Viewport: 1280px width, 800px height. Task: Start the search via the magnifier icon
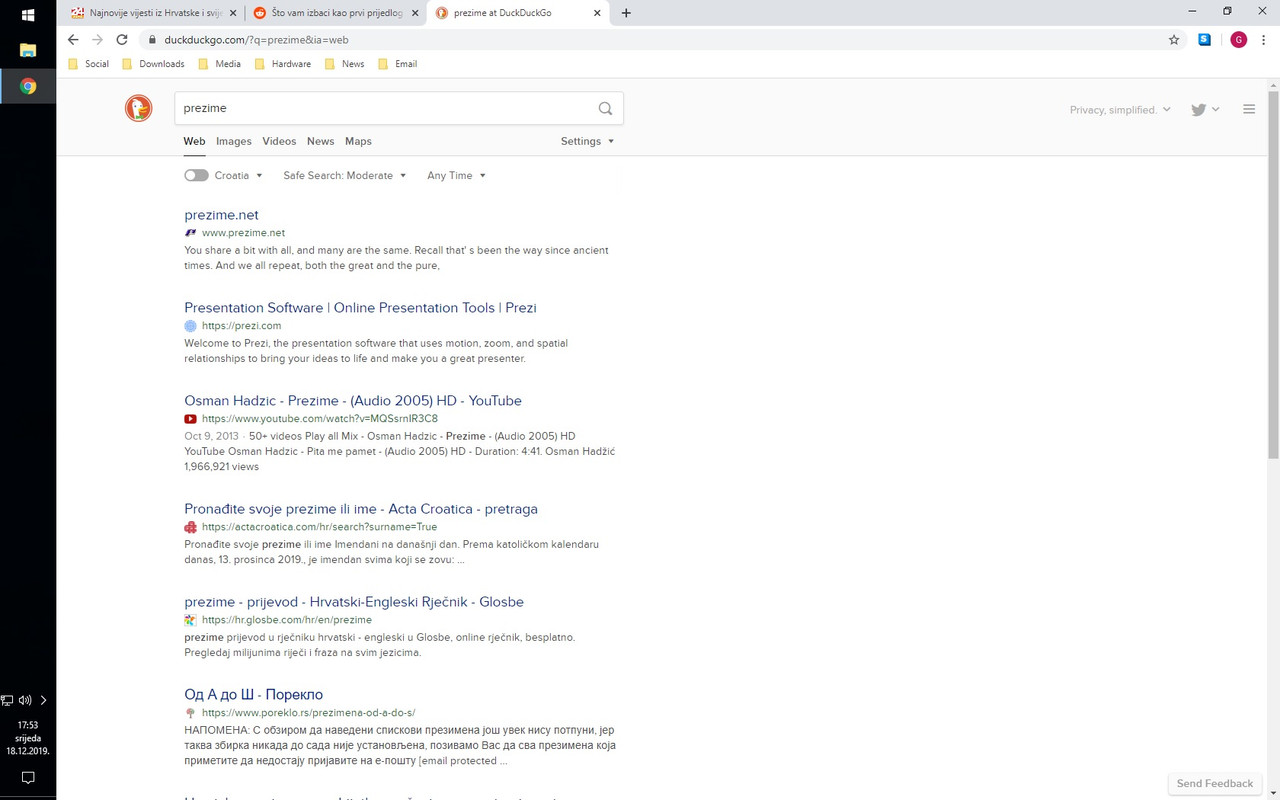tap(605, 108)
